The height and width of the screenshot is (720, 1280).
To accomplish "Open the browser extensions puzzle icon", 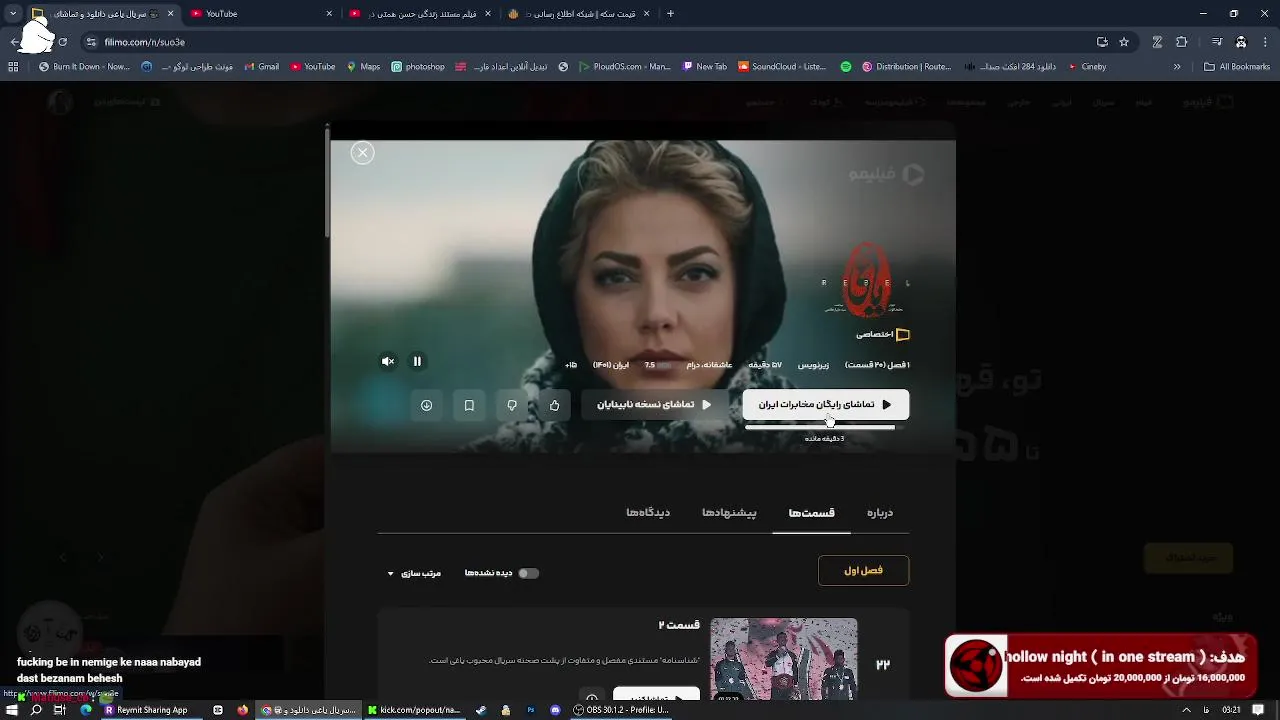I will coord(1182,42).
